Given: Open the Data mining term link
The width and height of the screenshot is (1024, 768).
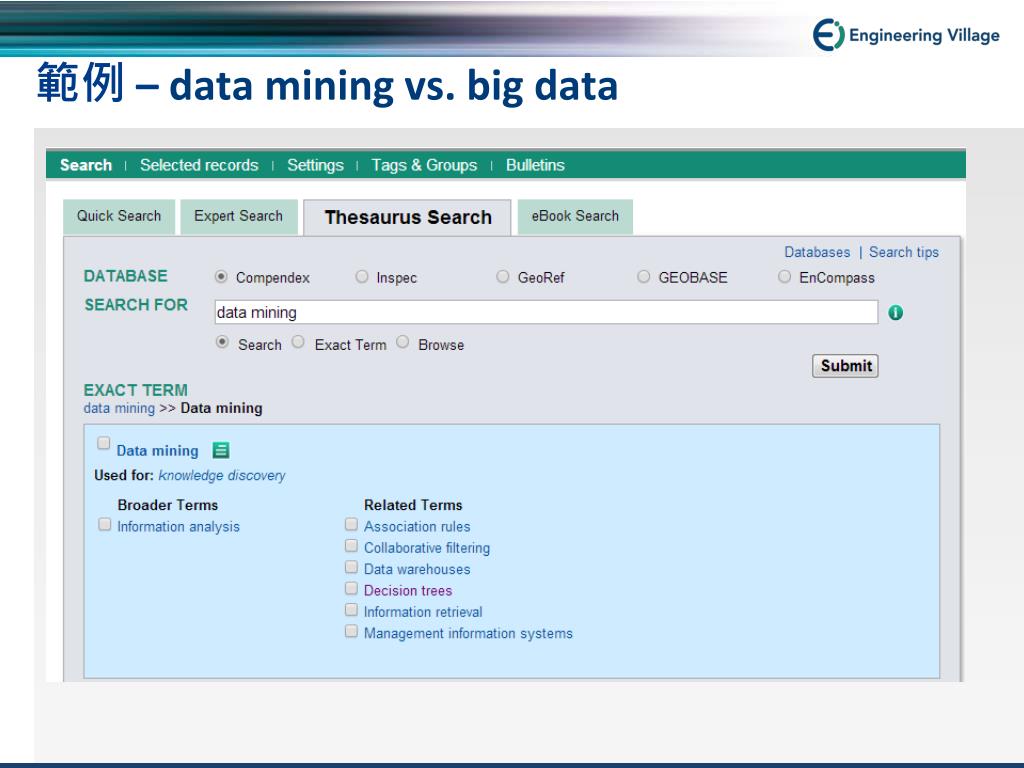Looking at the screenshot, I should tap(157, 451).
